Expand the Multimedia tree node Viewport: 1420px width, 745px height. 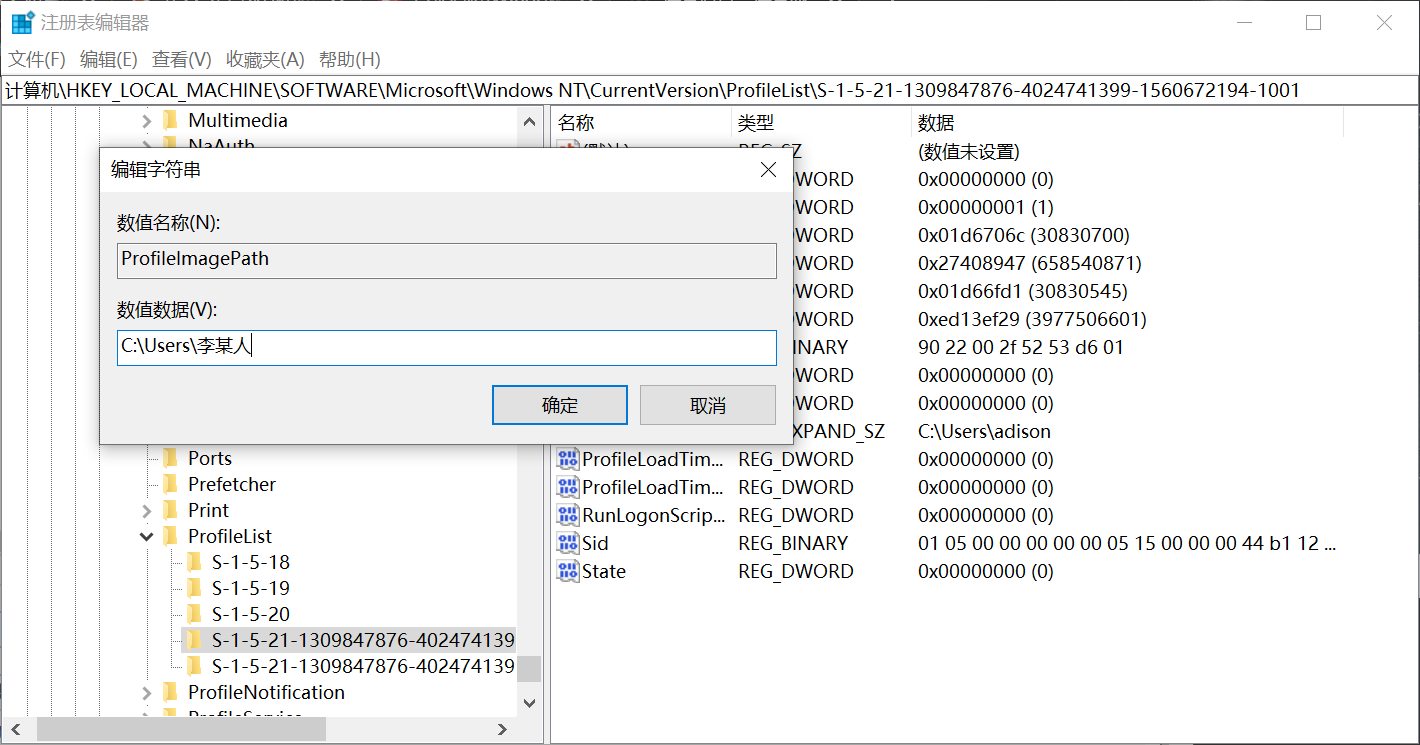(x=147, y=121)
